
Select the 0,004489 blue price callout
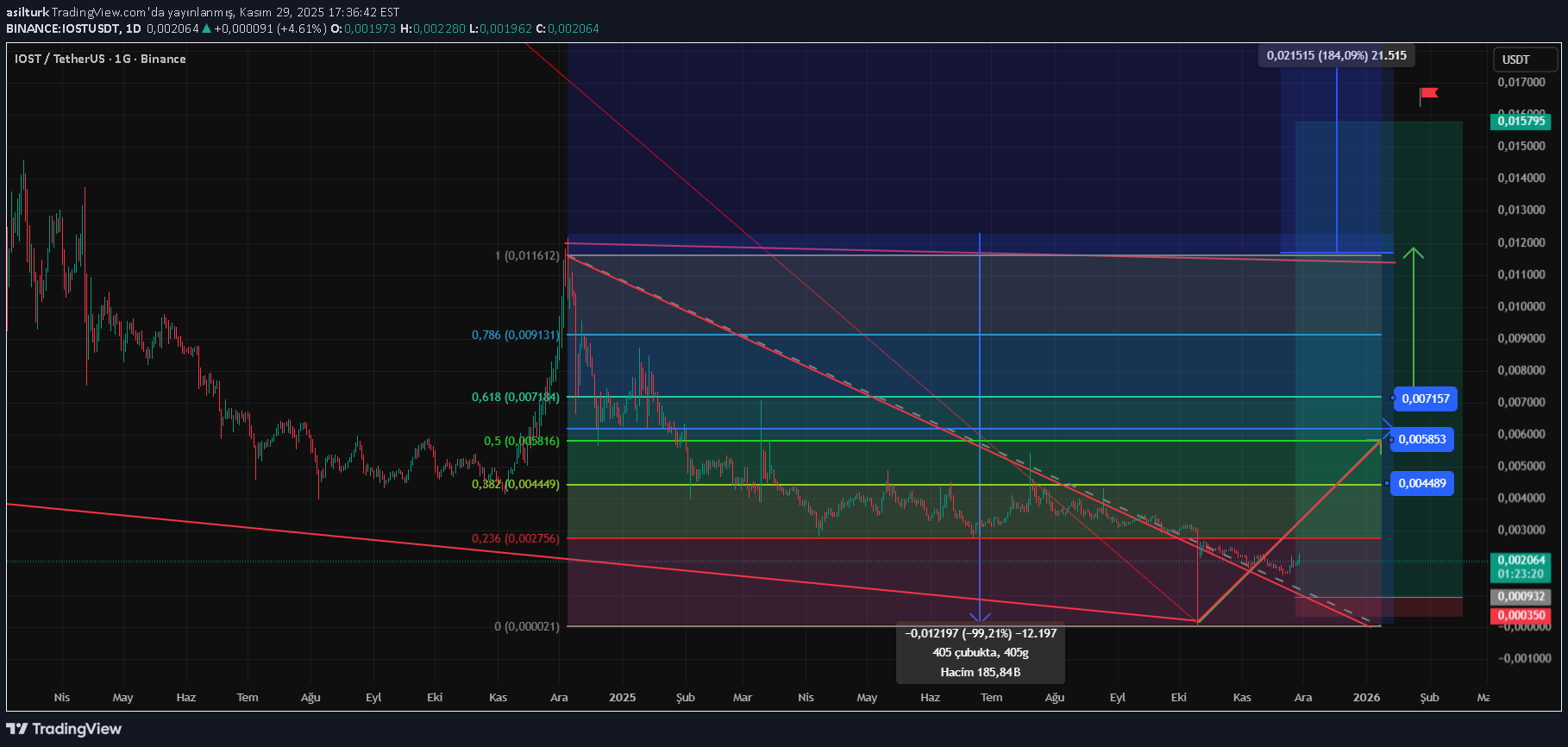(x=1421, y=483)
